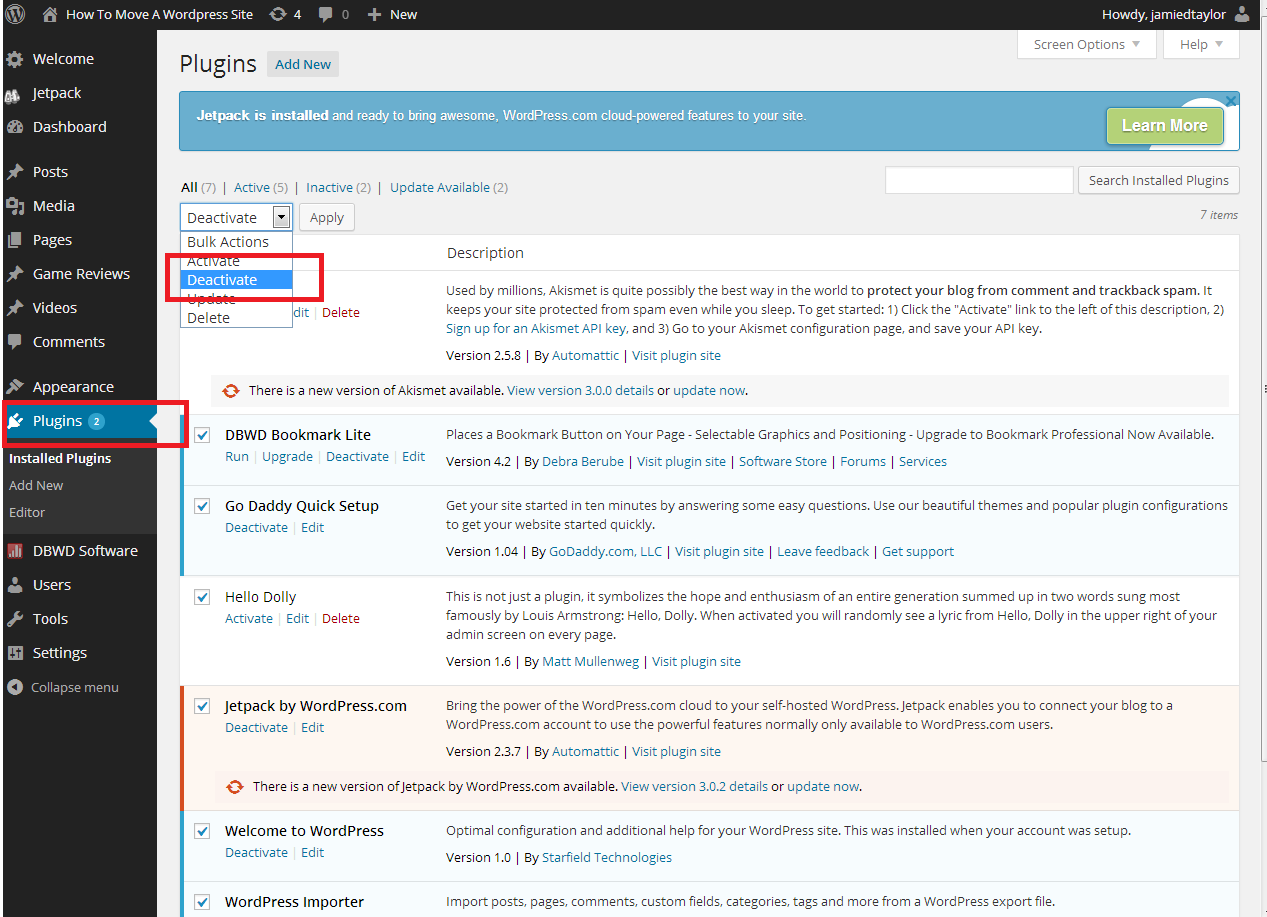Open the updates circular arrows icon
Screen dimensions: 1267x917
tap(276, 14)
